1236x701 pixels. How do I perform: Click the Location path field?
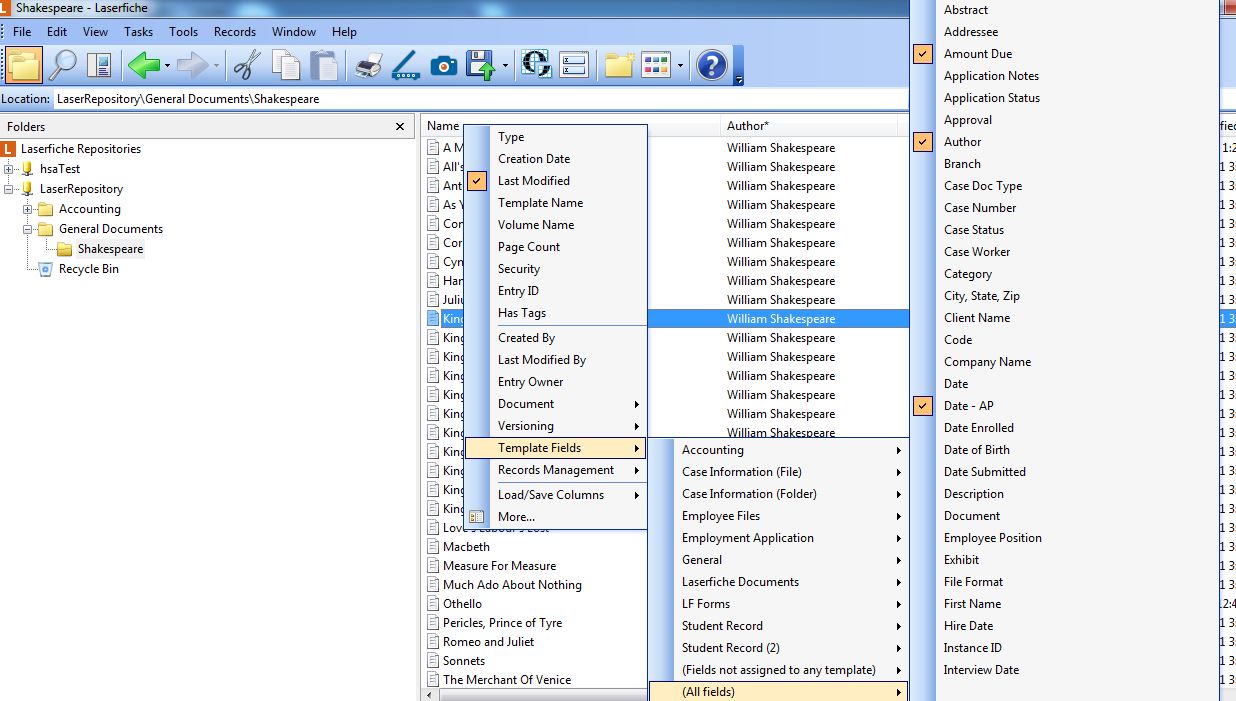pos(645,99)
